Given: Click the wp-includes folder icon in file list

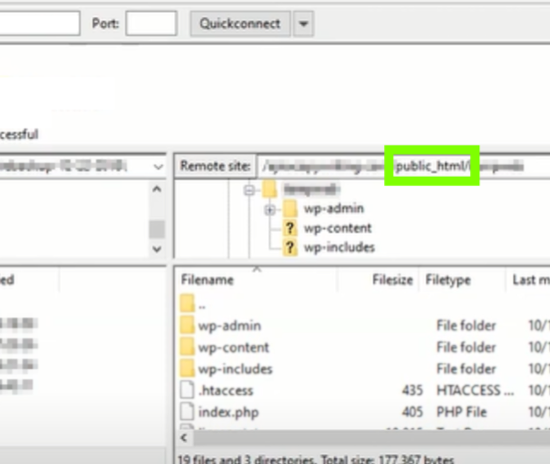Looking at the screenshot, I should 187,369.
